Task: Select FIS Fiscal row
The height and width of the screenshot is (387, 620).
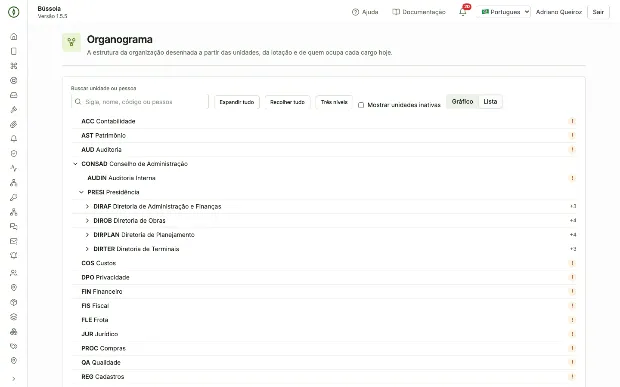Action: coord(323,306)
